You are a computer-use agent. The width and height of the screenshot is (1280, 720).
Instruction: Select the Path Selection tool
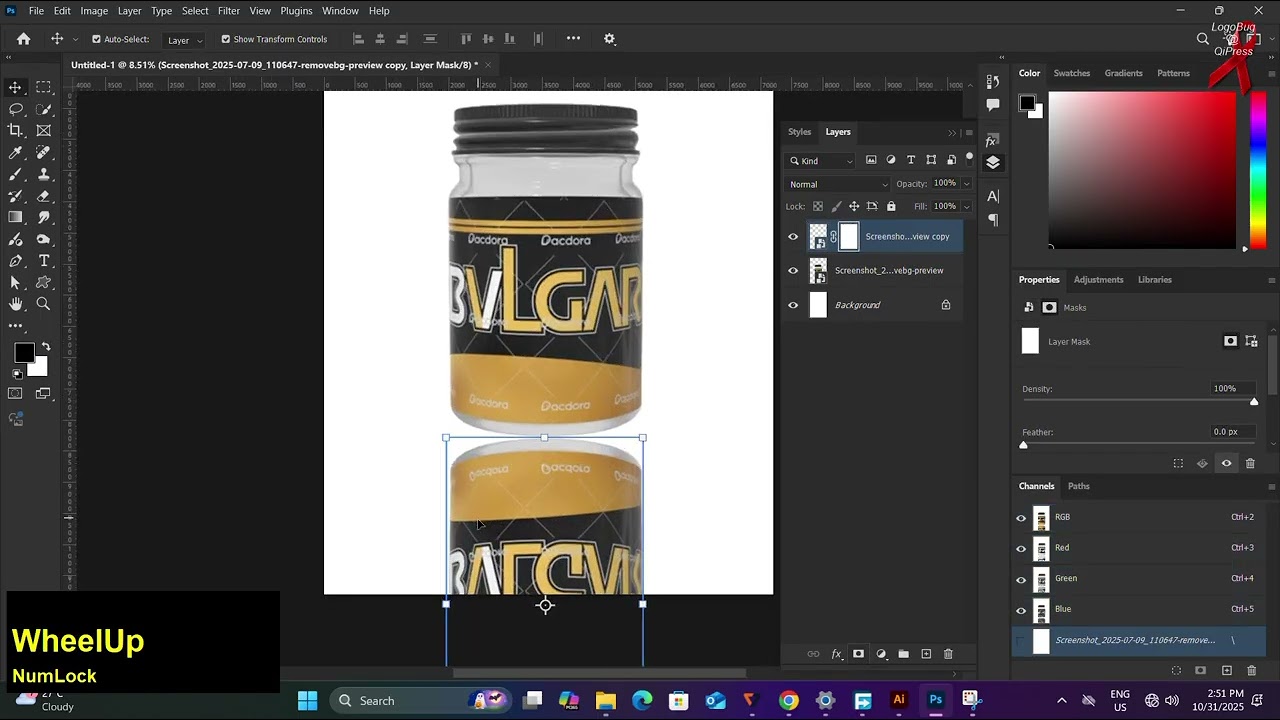coord(15,283)
